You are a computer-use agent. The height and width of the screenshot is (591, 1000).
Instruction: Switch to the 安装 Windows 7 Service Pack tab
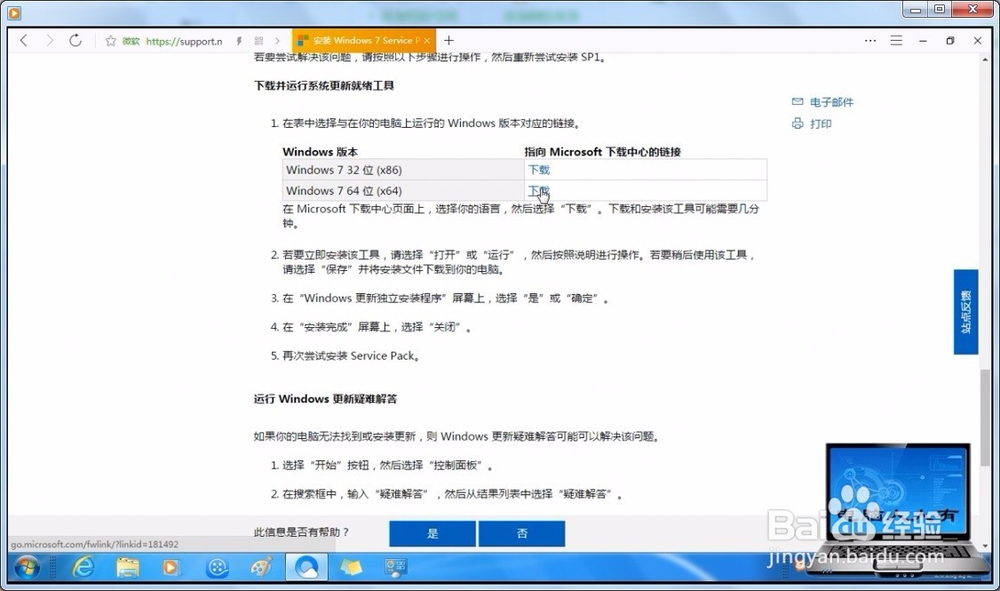point(364,40)
